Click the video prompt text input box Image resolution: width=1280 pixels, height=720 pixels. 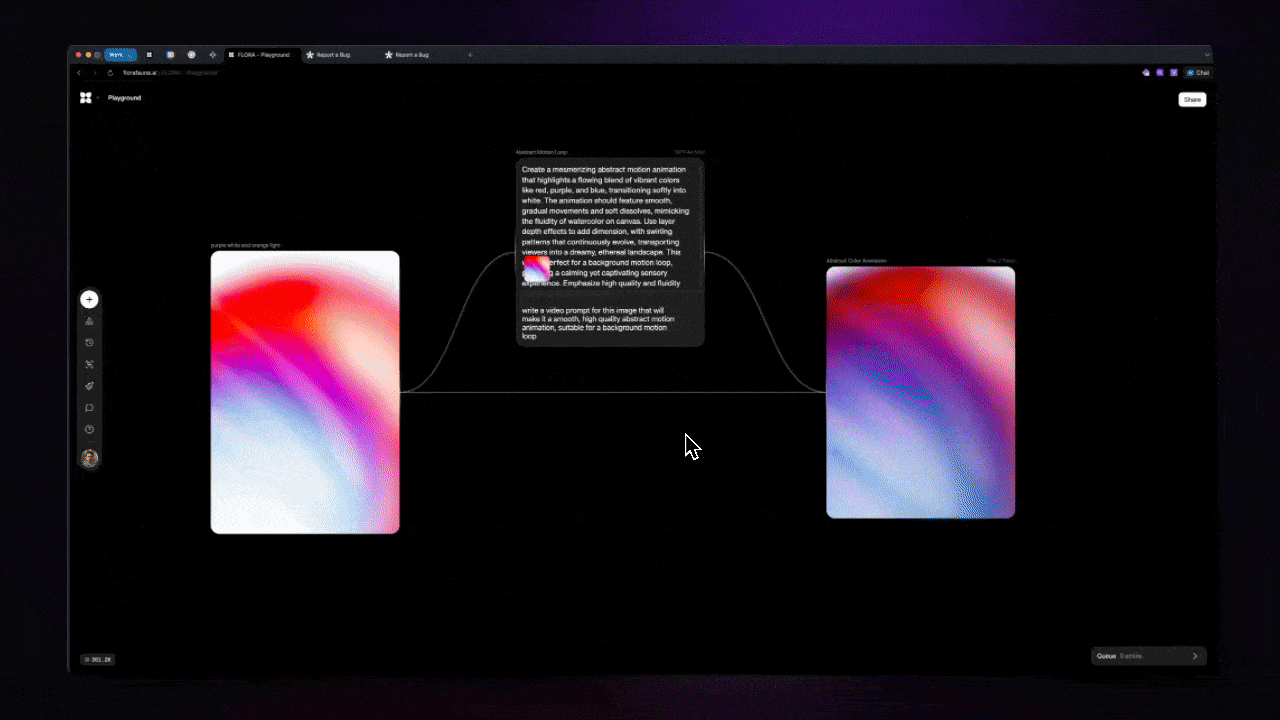click(x=610, y=322)
